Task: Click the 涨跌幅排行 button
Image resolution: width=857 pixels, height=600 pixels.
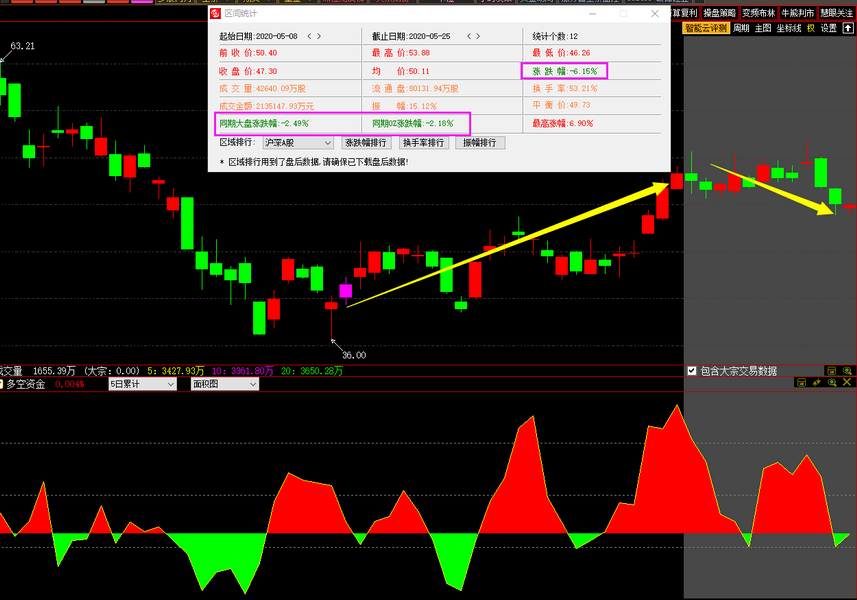Action: [x=365, y=143]
